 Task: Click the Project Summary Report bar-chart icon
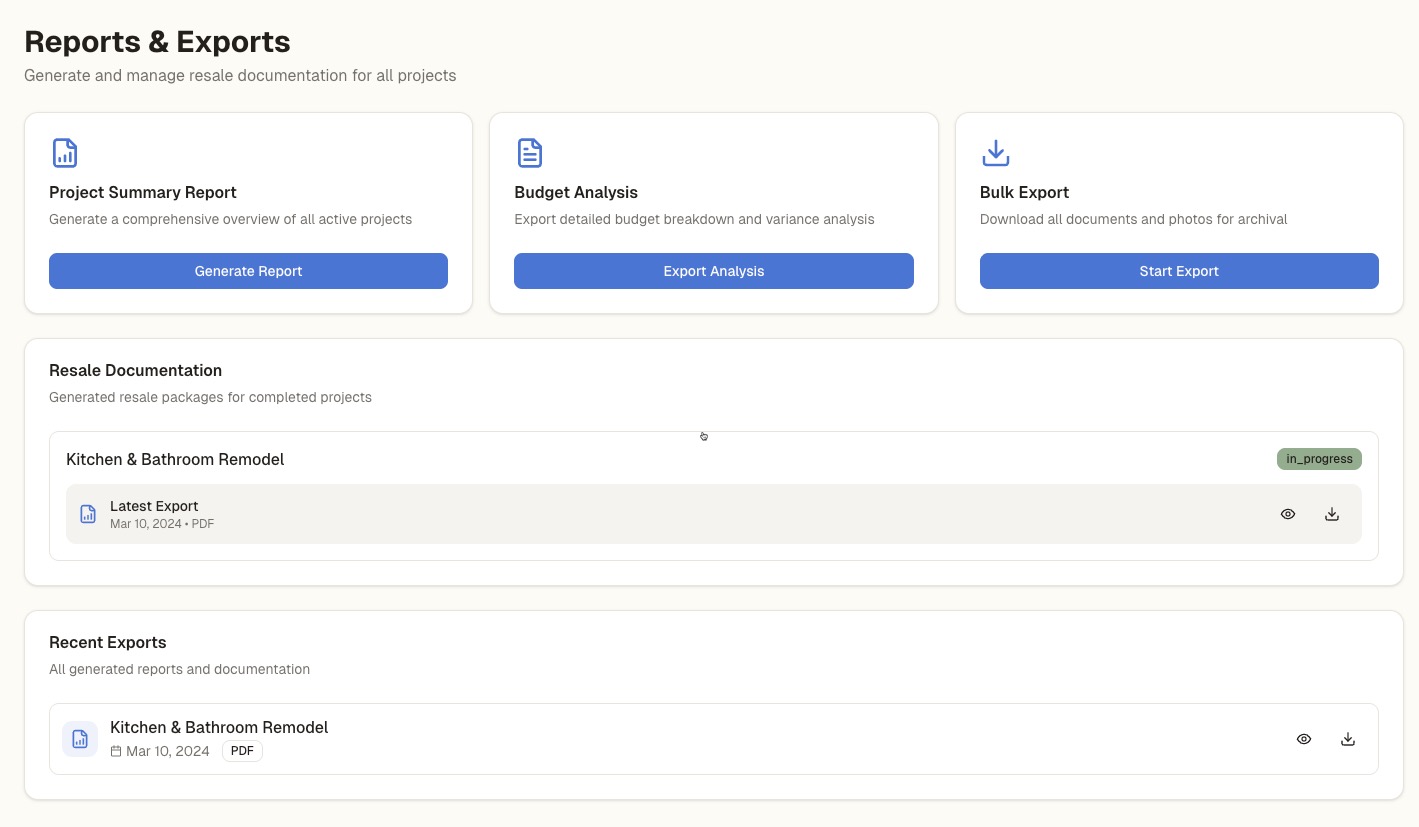(64, 153)
